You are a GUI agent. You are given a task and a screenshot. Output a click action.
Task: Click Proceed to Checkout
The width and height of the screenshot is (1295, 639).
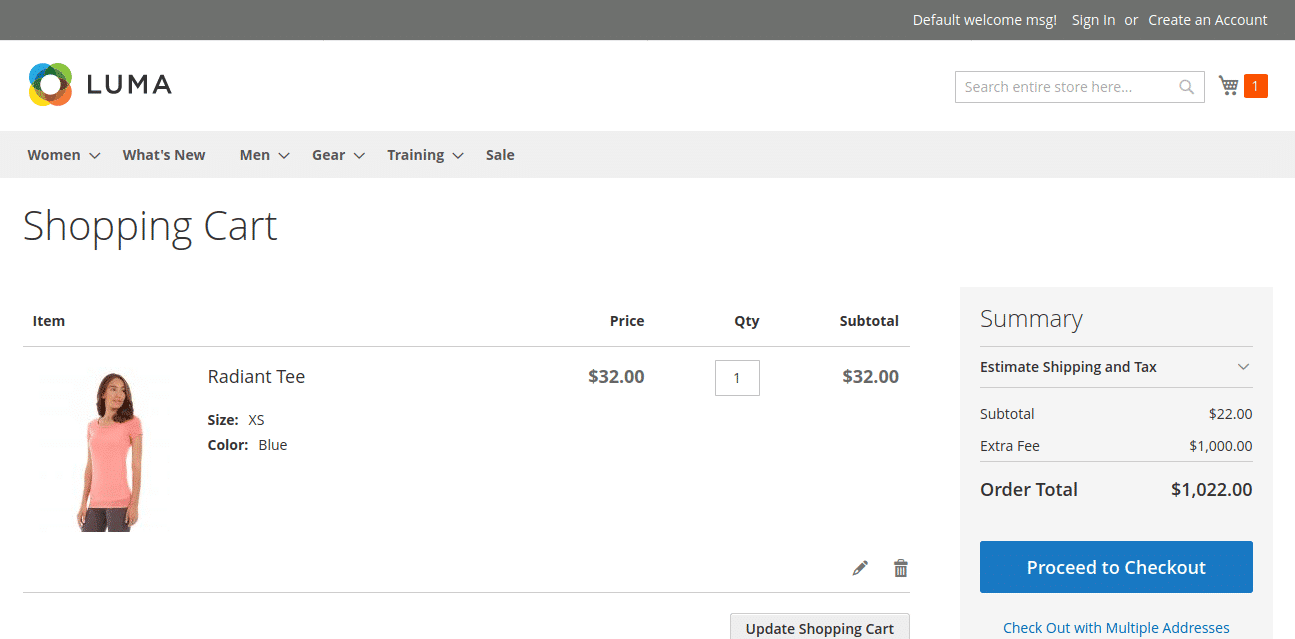click(1115, 567)
